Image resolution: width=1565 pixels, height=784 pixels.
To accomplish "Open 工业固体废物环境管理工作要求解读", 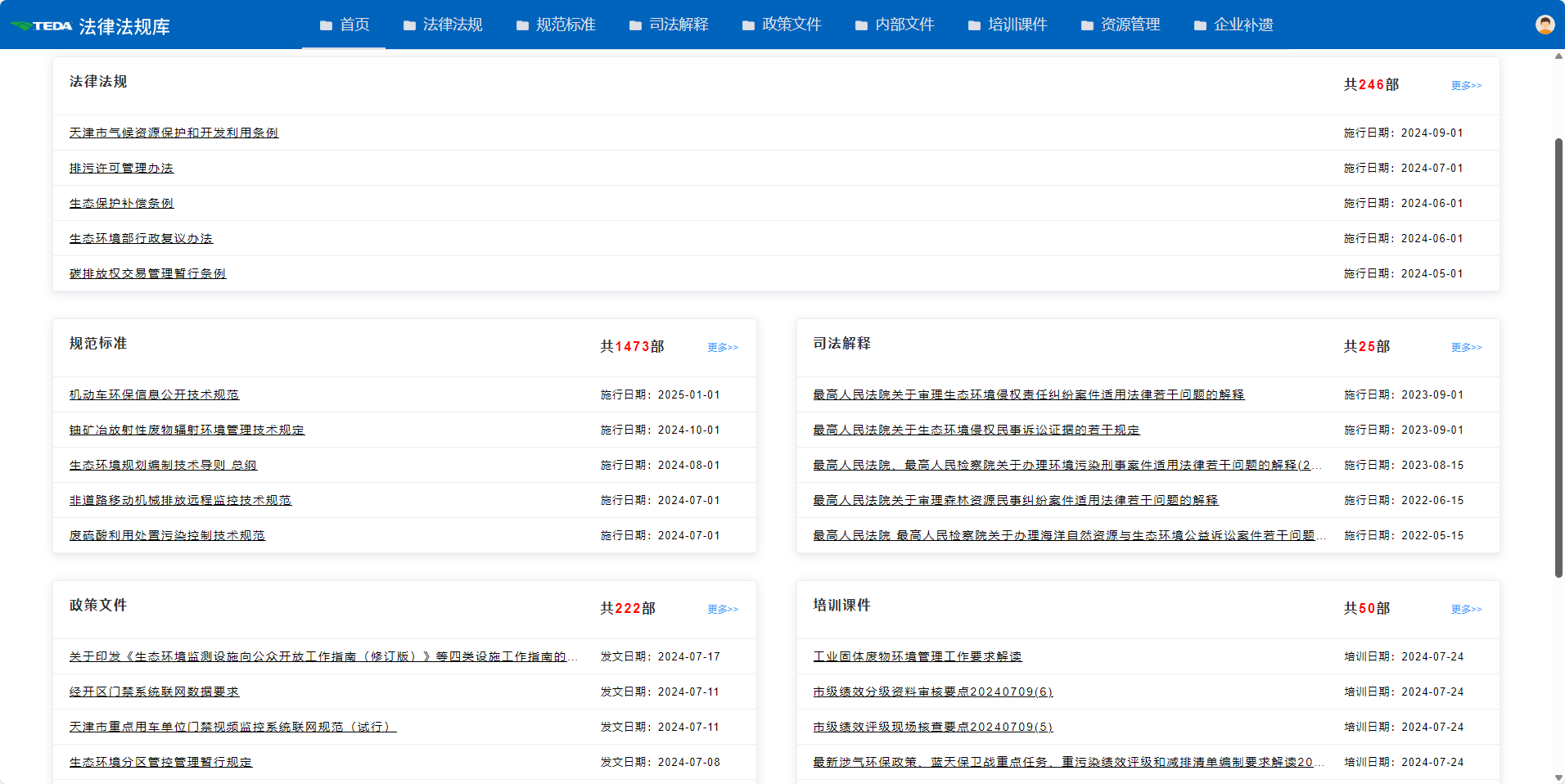I will (917, 656).
